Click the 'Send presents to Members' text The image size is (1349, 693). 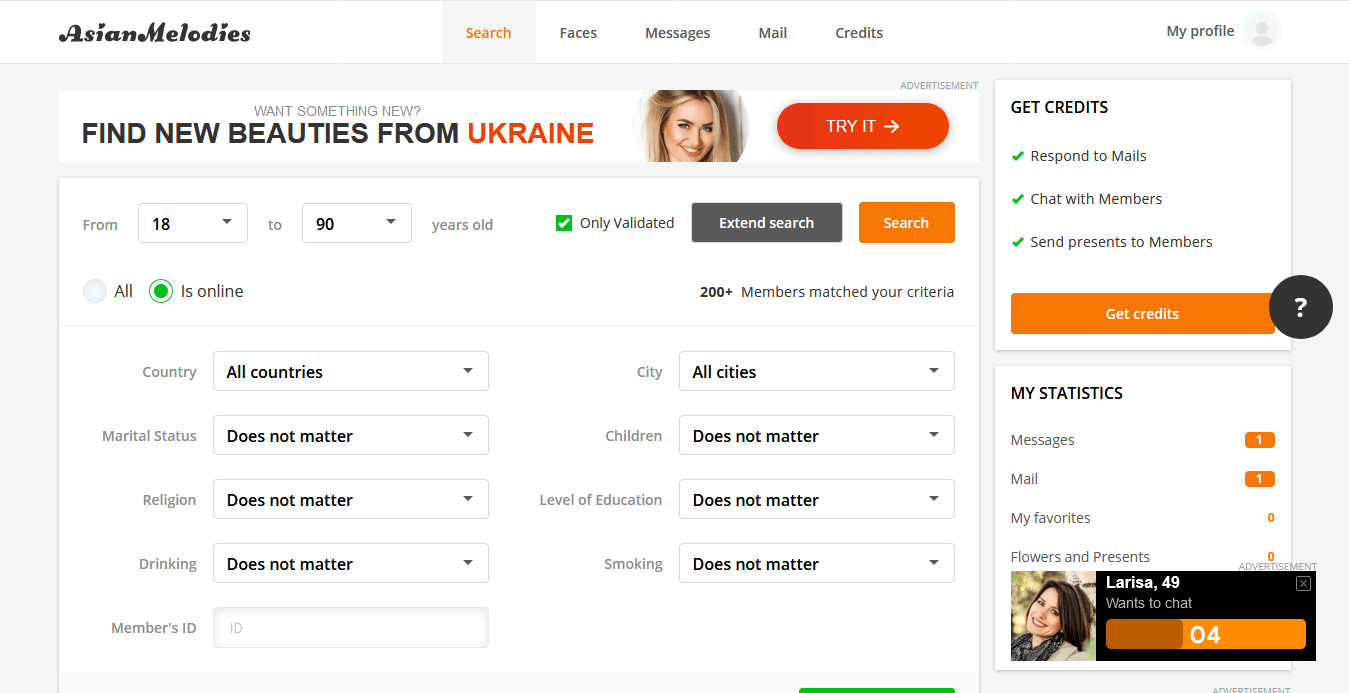pos(1121,242)
